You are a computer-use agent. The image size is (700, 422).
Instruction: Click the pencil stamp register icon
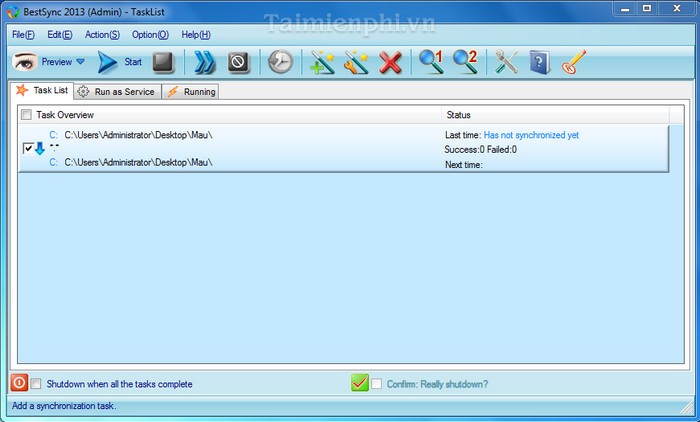574,62
